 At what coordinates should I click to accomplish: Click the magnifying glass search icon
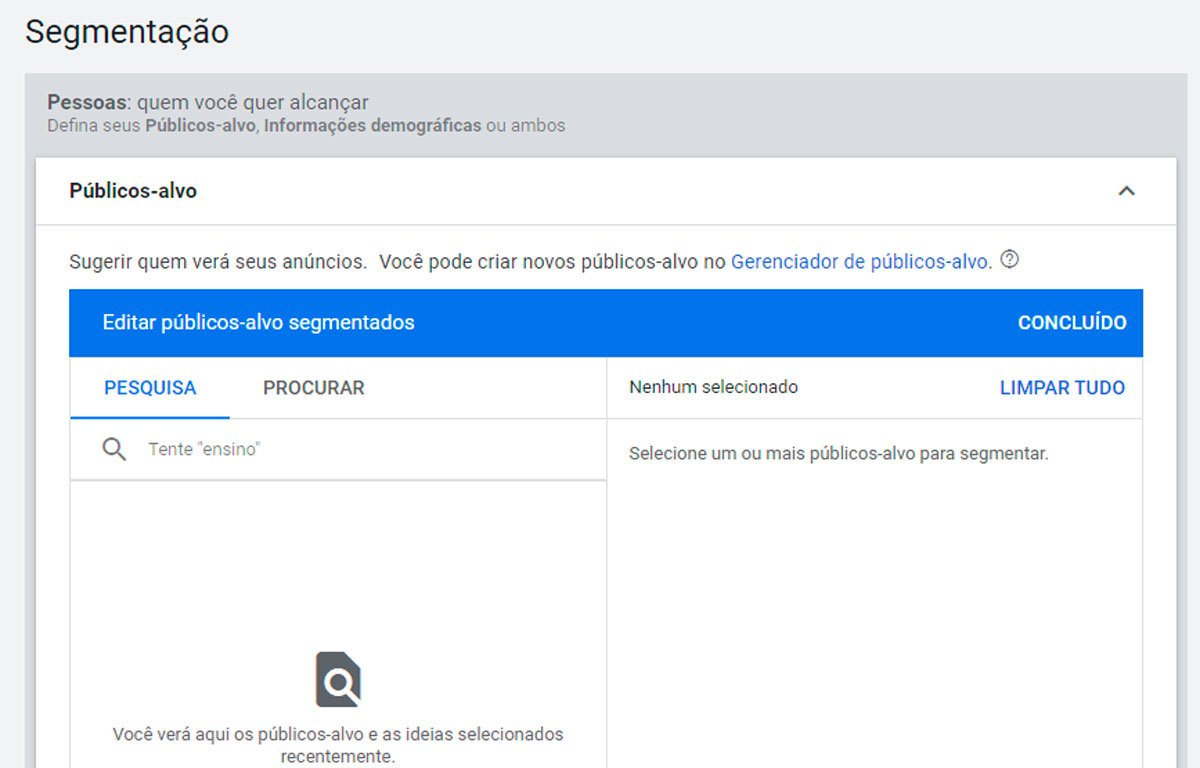click(x=114, y=449)
